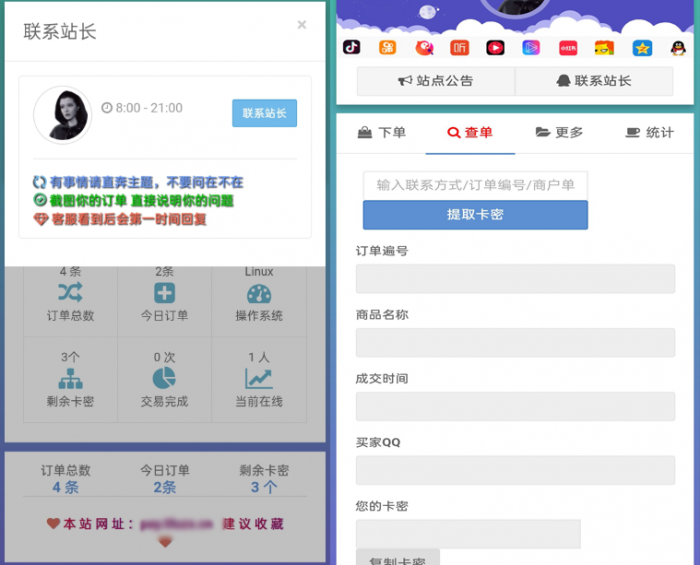
Task: Select the 查单 tab
Action: click(470, 132)
